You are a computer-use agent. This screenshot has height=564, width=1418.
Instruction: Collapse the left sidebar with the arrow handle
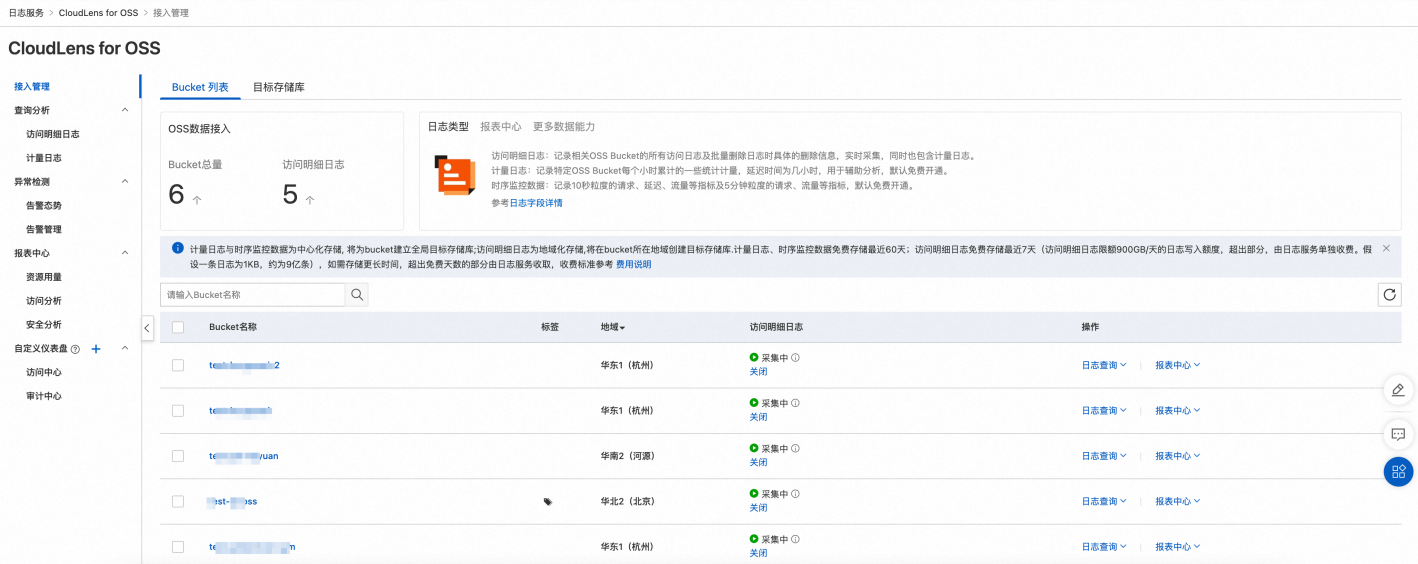coord(146,328)
